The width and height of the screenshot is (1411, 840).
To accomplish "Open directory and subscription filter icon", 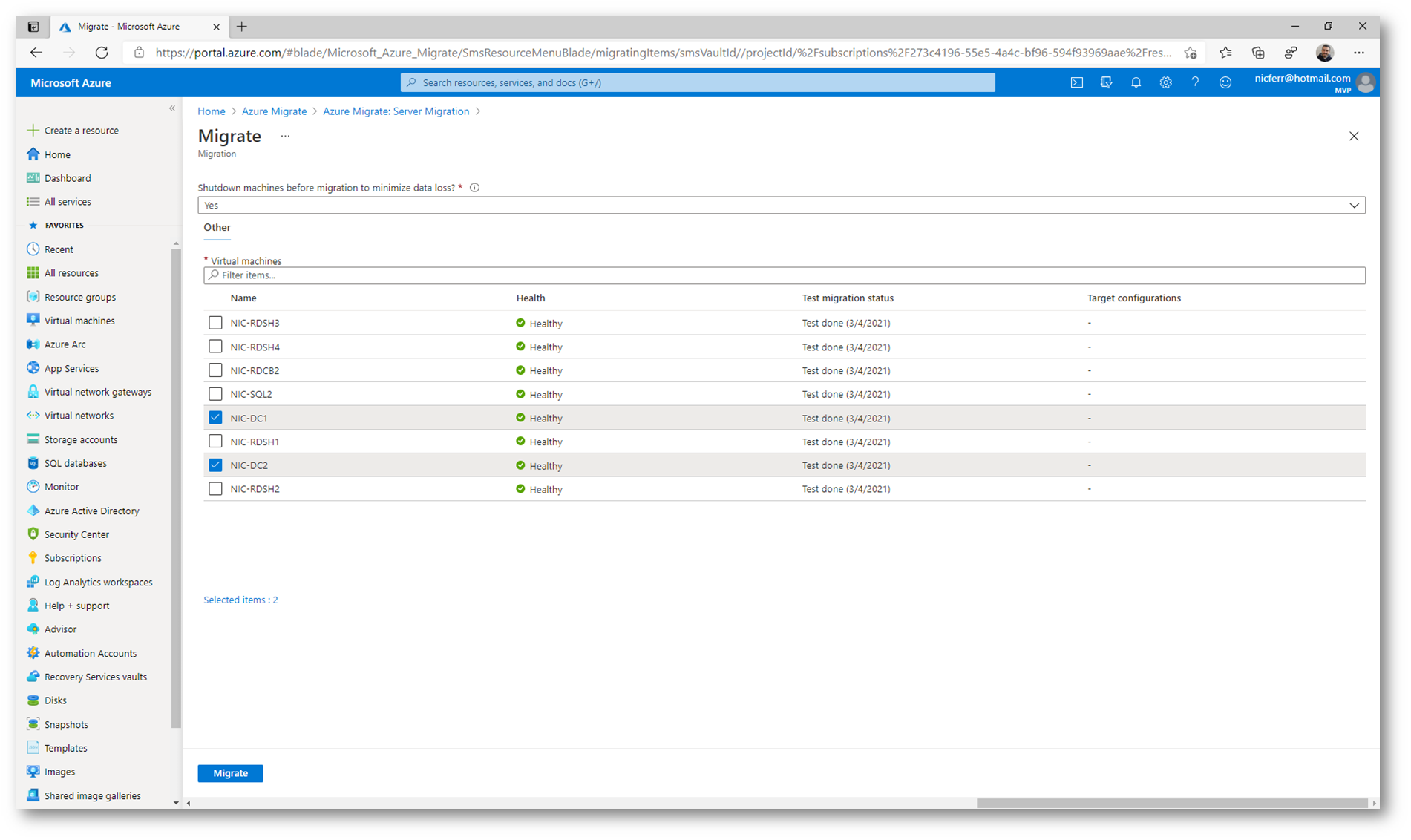I will click(x=1106, y=82).
